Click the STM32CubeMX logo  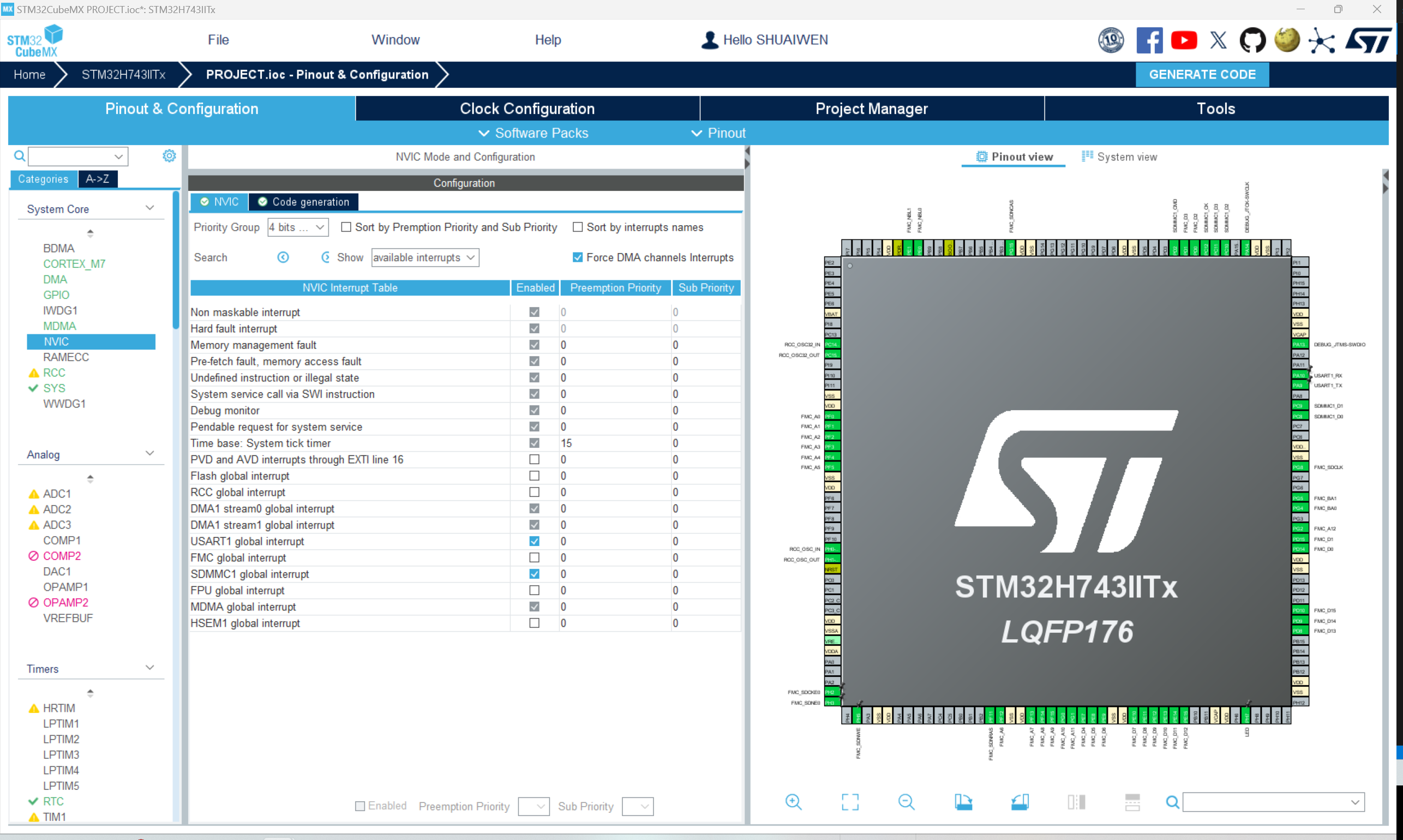coord(35,40)
